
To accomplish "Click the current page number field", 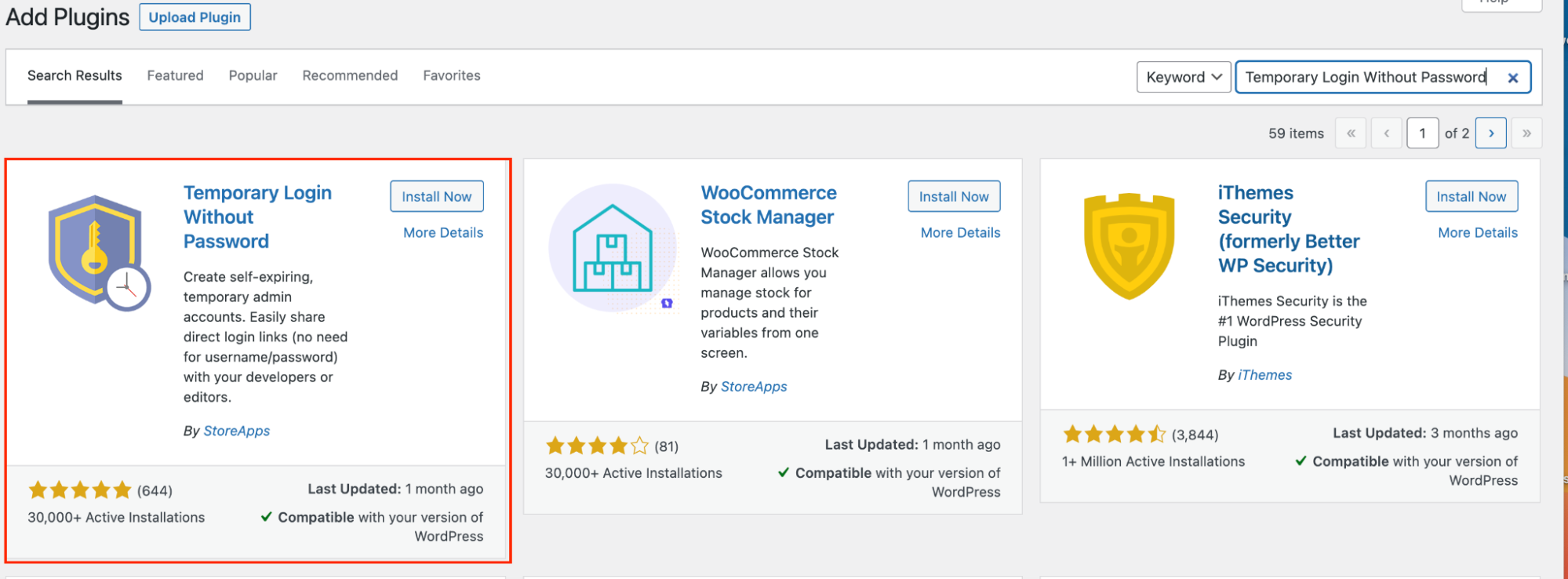I will (x=1422, y=133).
